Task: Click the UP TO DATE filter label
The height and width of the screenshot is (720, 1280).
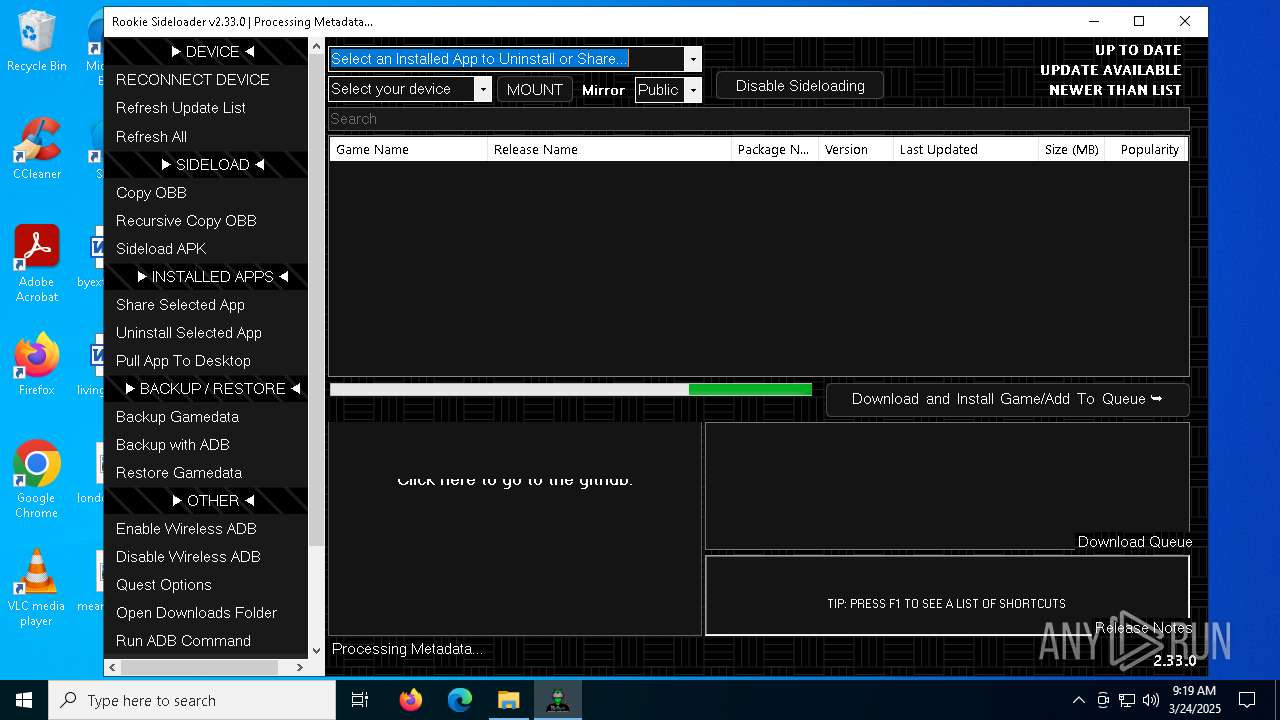Action: pos(1138,50)
